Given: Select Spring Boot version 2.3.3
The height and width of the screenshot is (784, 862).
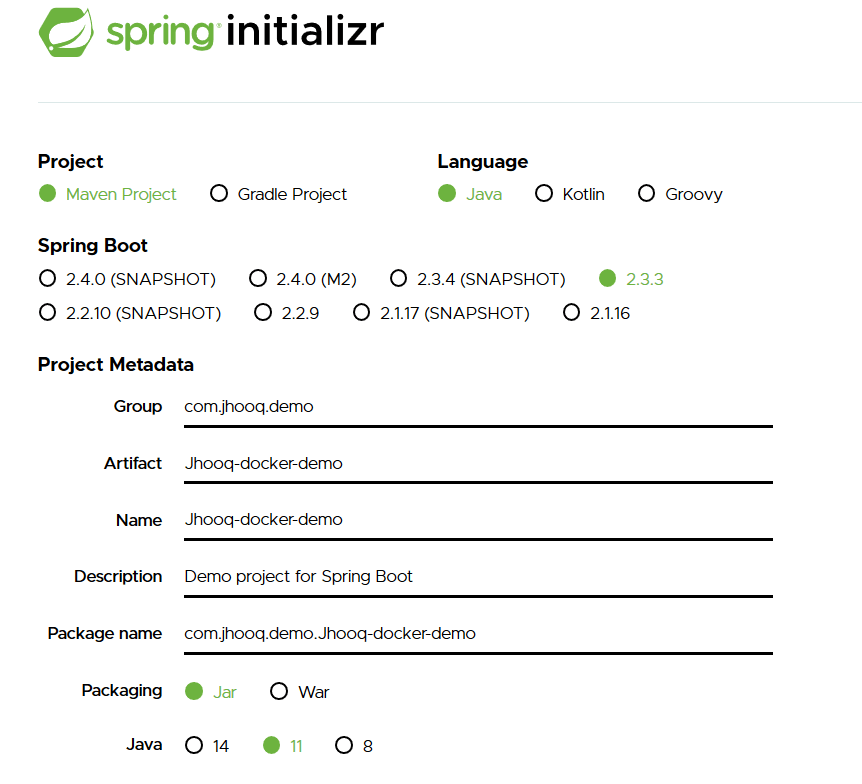Looking at the screenshot, I should tap(606, 279).
